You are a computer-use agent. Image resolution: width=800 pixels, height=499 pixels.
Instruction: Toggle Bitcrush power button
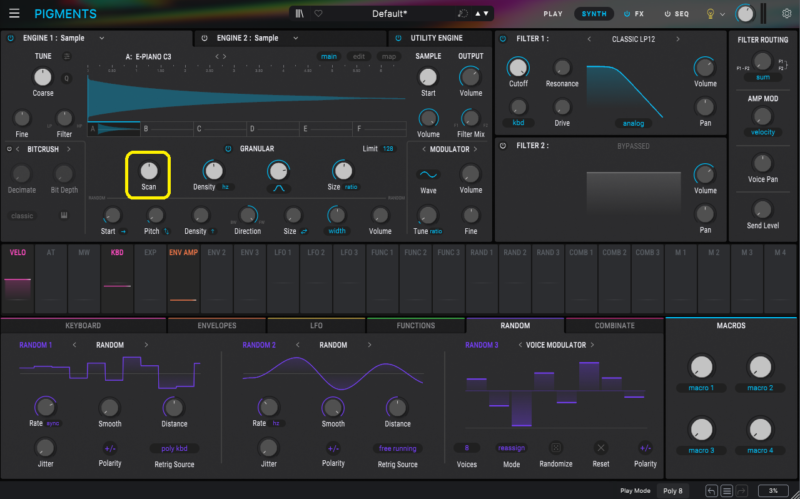9,149
